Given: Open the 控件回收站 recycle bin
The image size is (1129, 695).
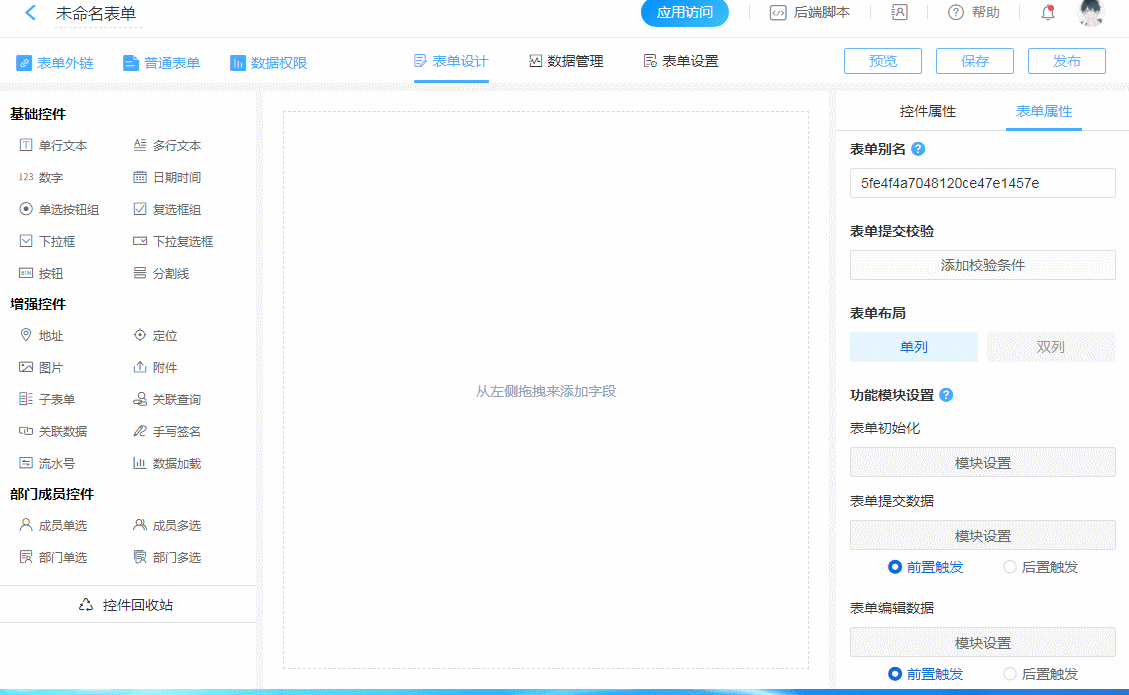Looking at the screenshot, I should 127,605.
